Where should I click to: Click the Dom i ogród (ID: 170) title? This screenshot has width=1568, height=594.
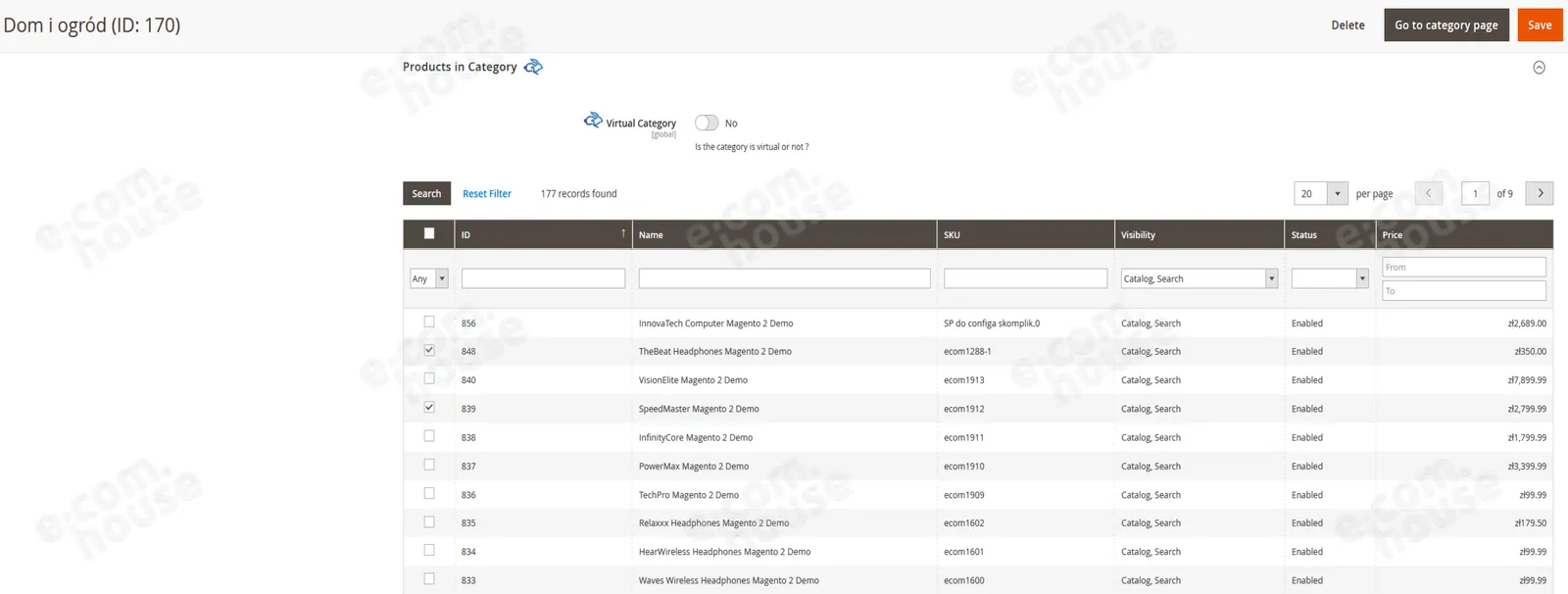[92, 25]
